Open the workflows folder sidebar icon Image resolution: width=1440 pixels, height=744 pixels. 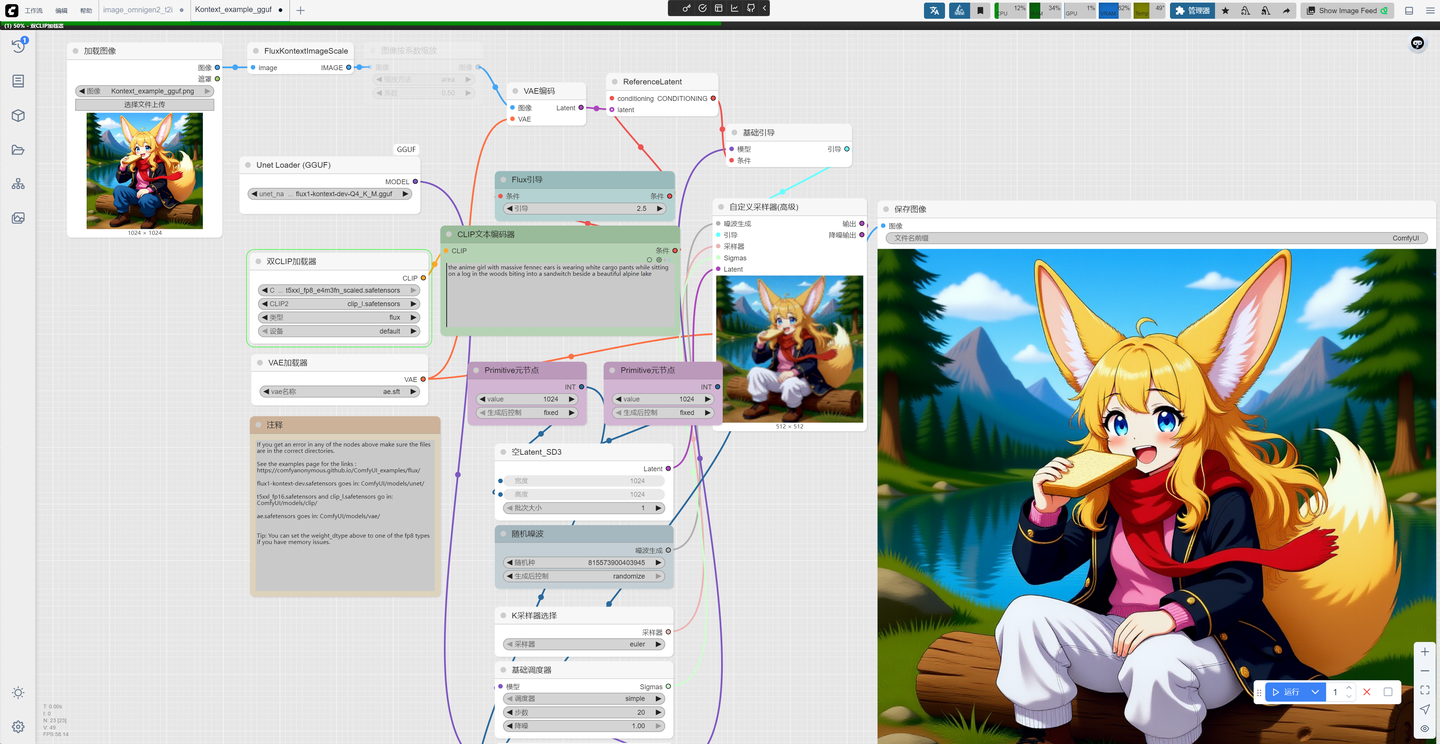18,150
